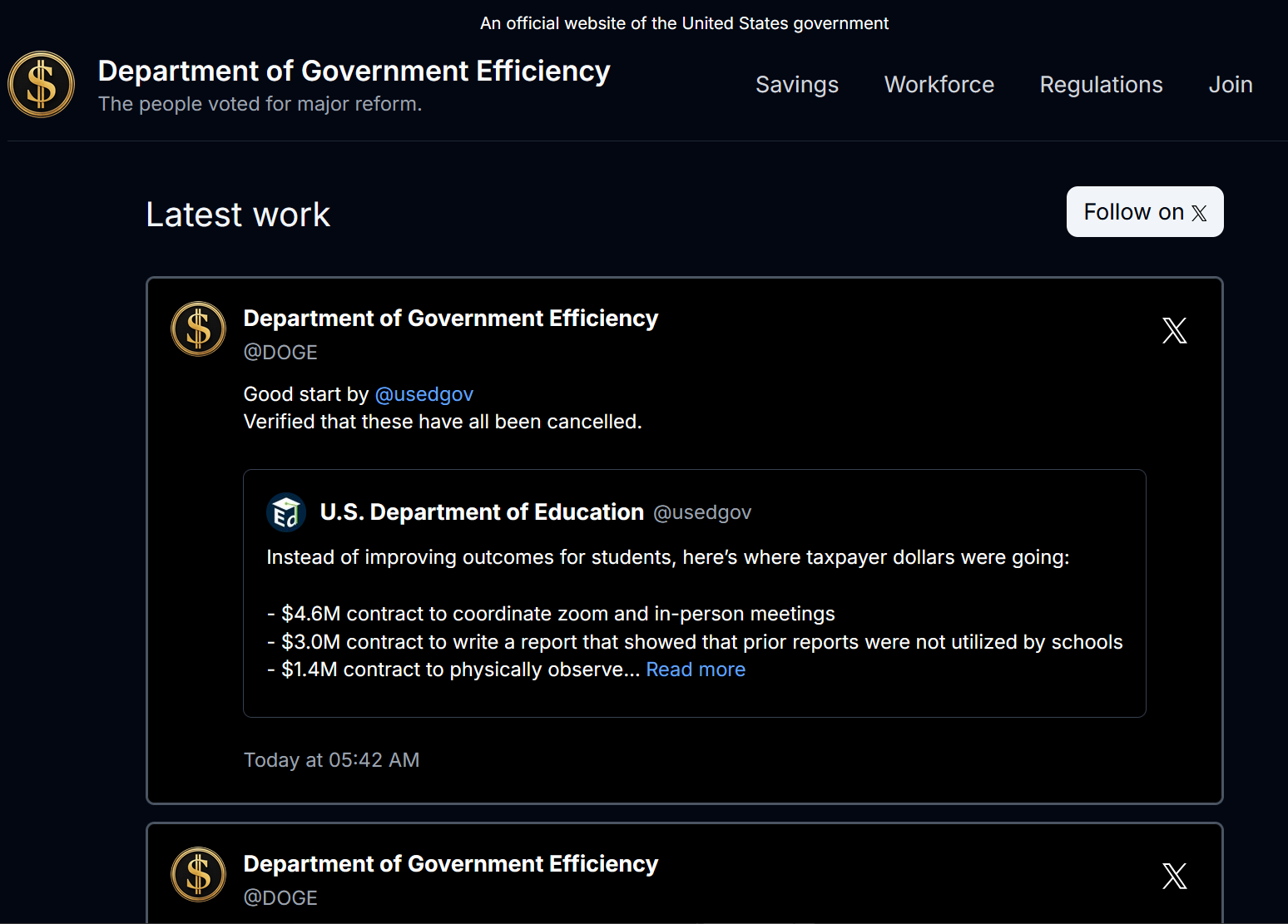The height and width of the screenshot is (924, 1288).
Task: Click the Follow on X button
Action: coord(1145,212)
